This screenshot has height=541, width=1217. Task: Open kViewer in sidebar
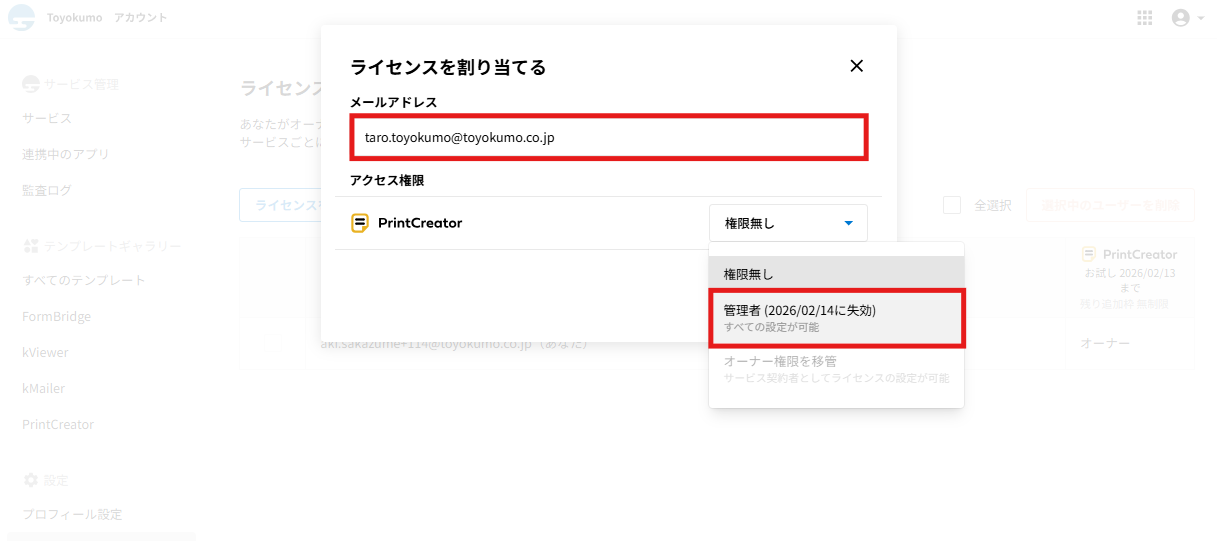click(46, 352)
